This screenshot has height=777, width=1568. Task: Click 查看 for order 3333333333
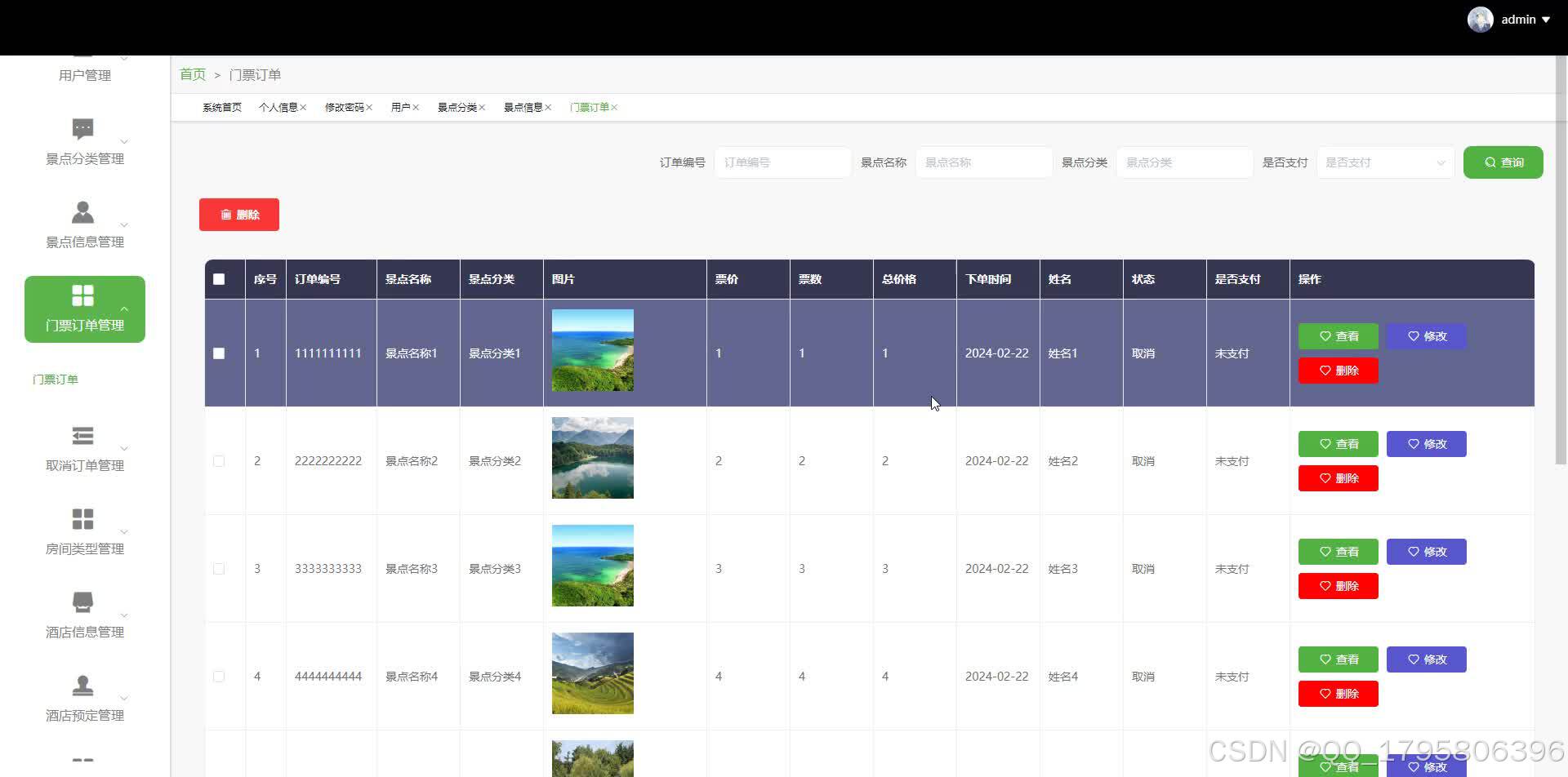point(1339,552)
